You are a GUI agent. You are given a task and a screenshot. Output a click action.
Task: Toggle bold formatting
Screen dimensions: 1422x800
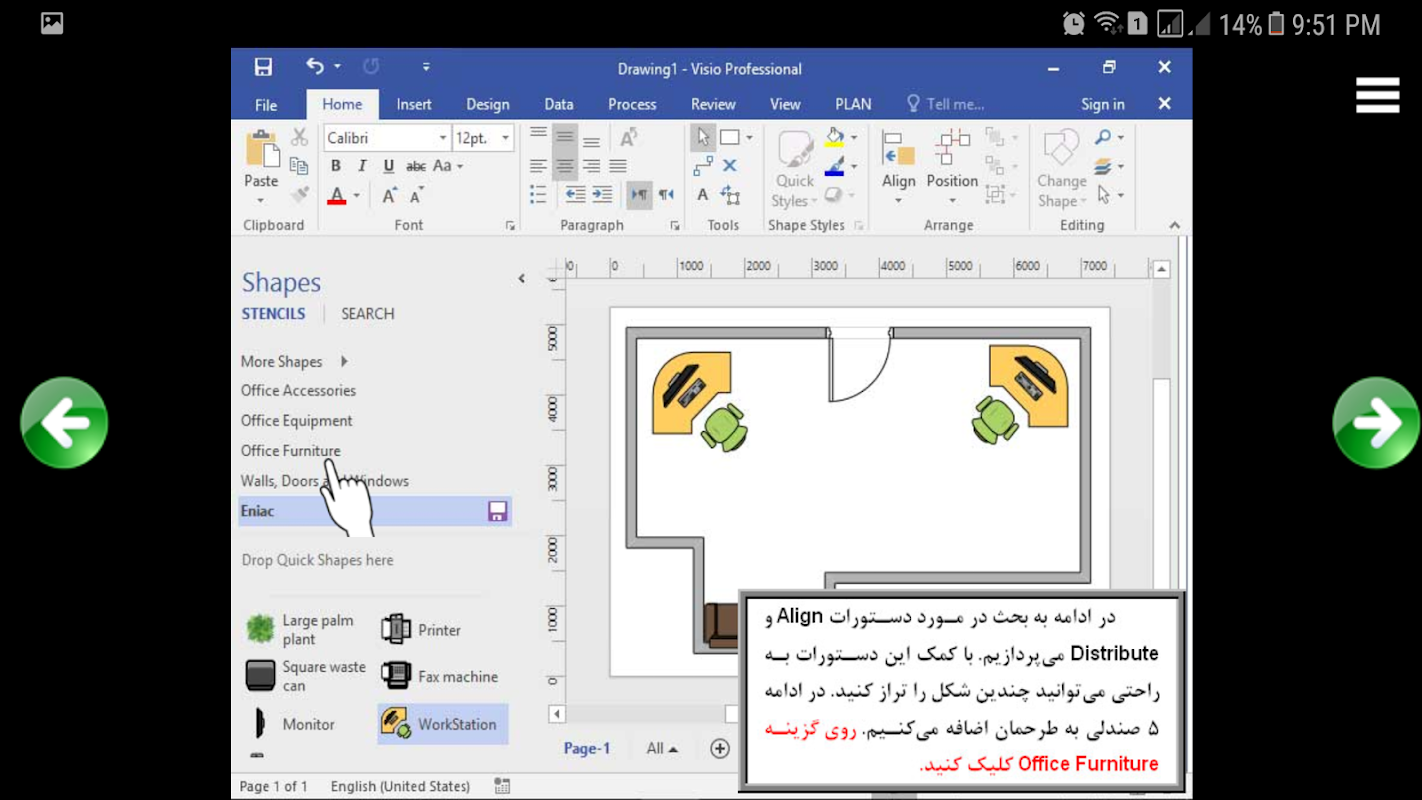336,166
